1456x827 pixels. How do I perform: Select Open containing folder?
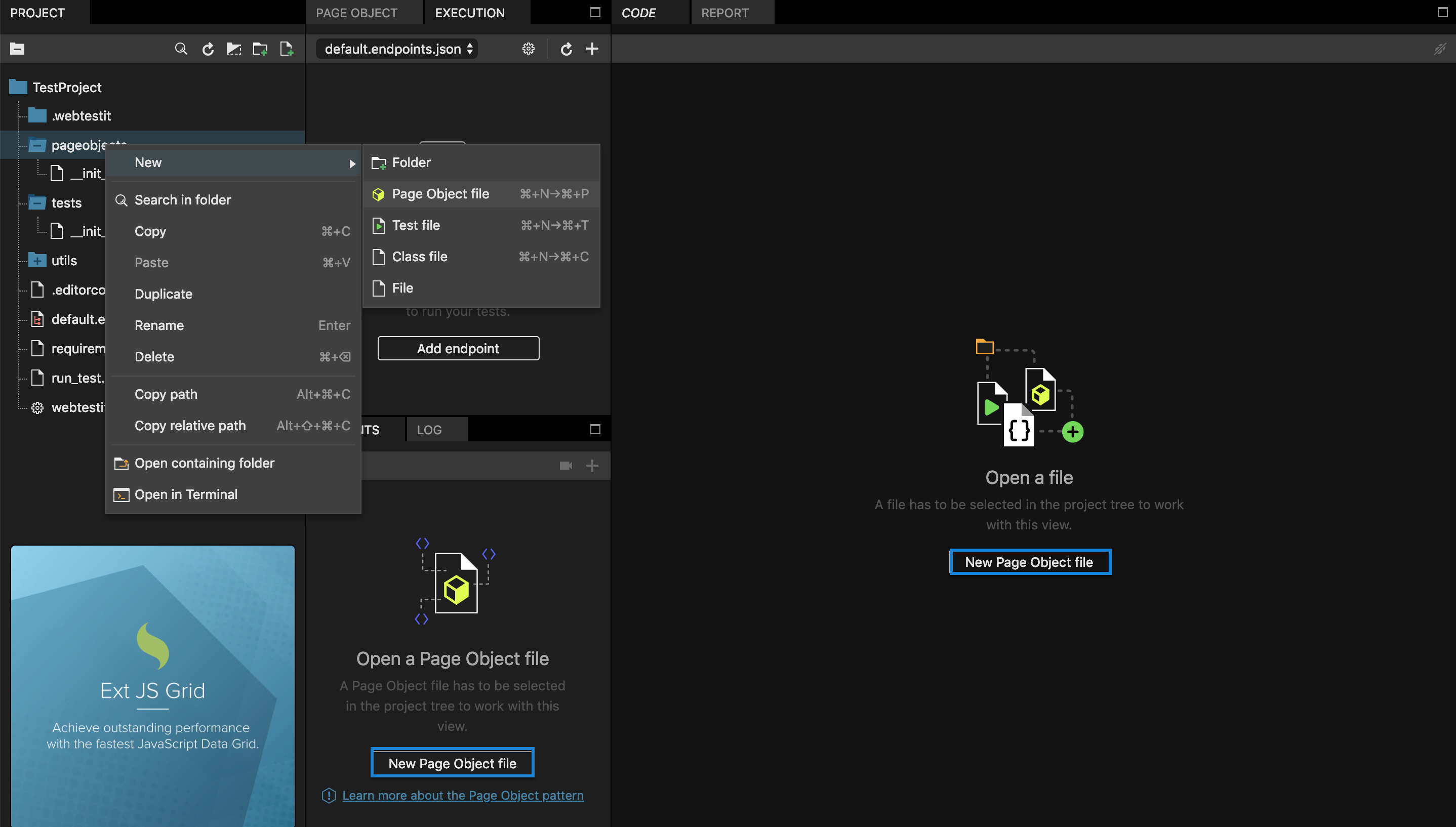(233, 463)
